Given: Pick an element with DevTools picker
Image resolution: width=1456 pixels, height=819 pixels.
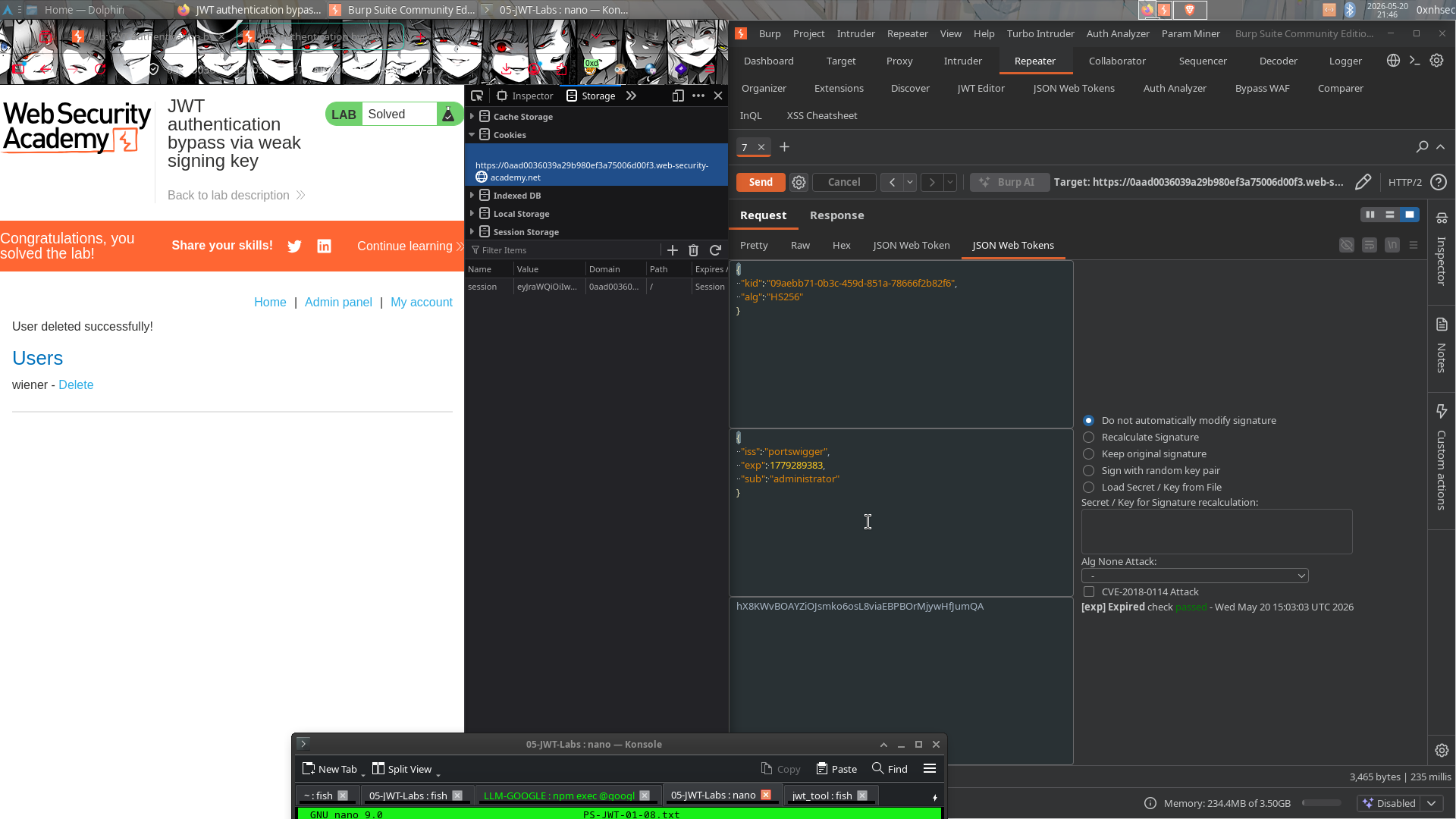Looking at the screenshot, I should coord(477,96).
